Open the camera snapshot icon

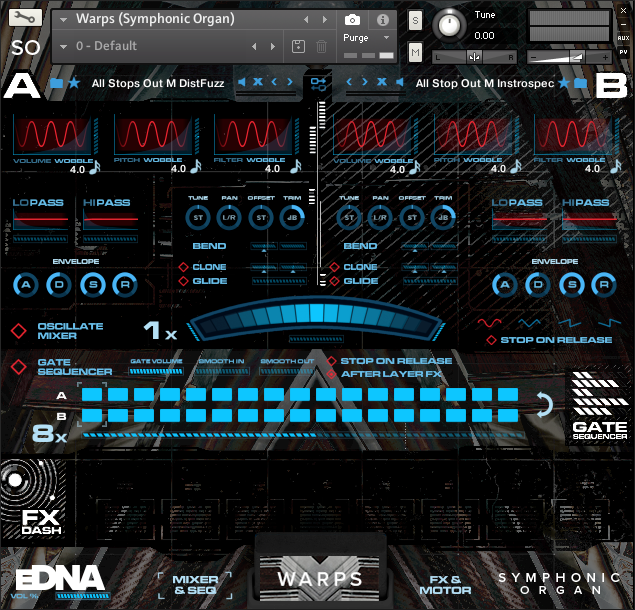click(x=352, y=19)
